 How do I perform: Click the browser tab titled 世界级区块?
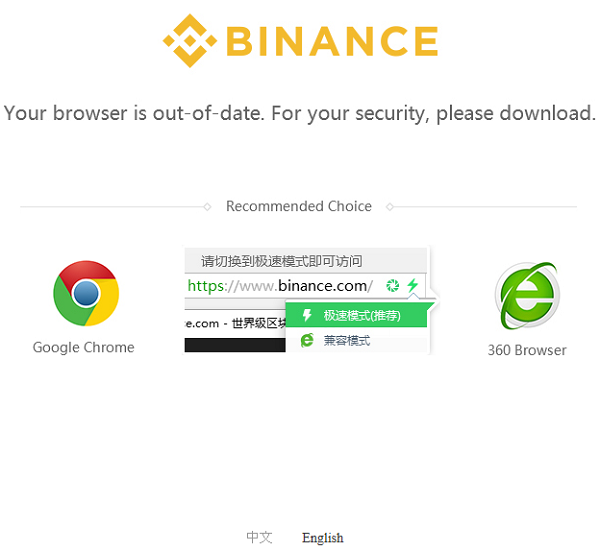[235, 323]
